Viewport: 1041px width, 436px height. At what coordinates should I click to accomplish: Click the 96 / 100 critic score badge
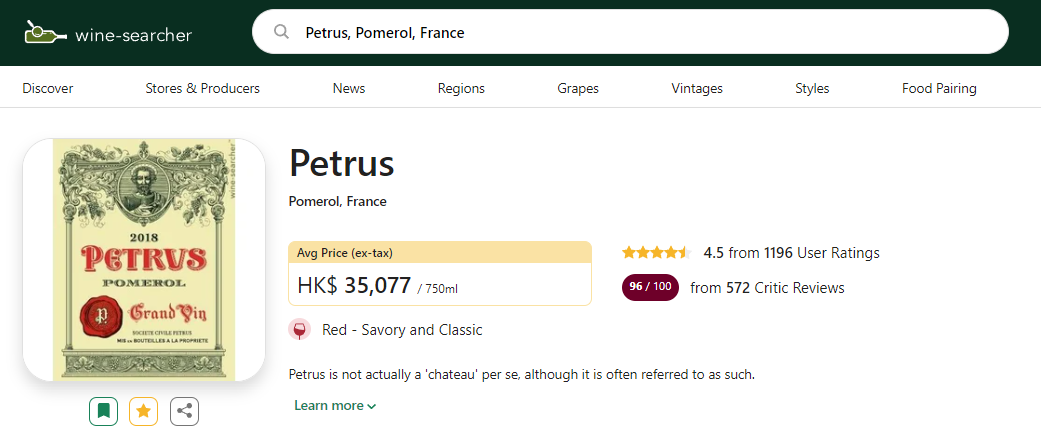click(x=650, y=288)
